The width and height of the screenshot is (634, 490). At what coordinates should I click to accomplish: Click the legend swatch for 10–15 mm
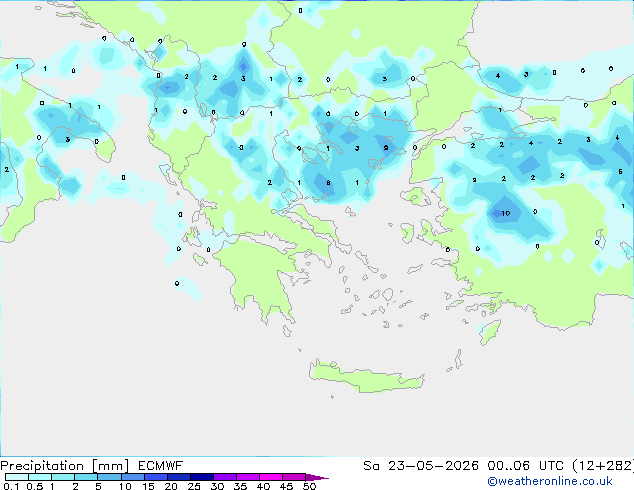pos(133,477)
